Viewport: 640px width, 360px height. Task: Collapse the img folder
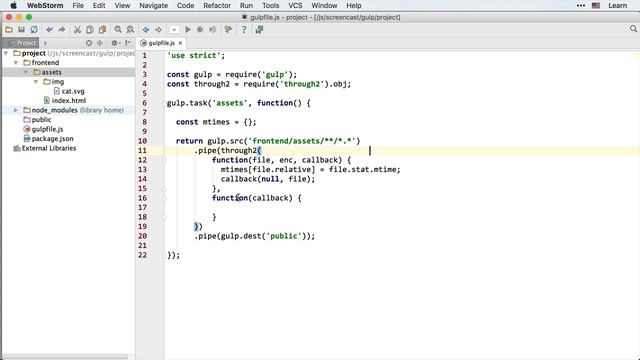coord(36,82)
